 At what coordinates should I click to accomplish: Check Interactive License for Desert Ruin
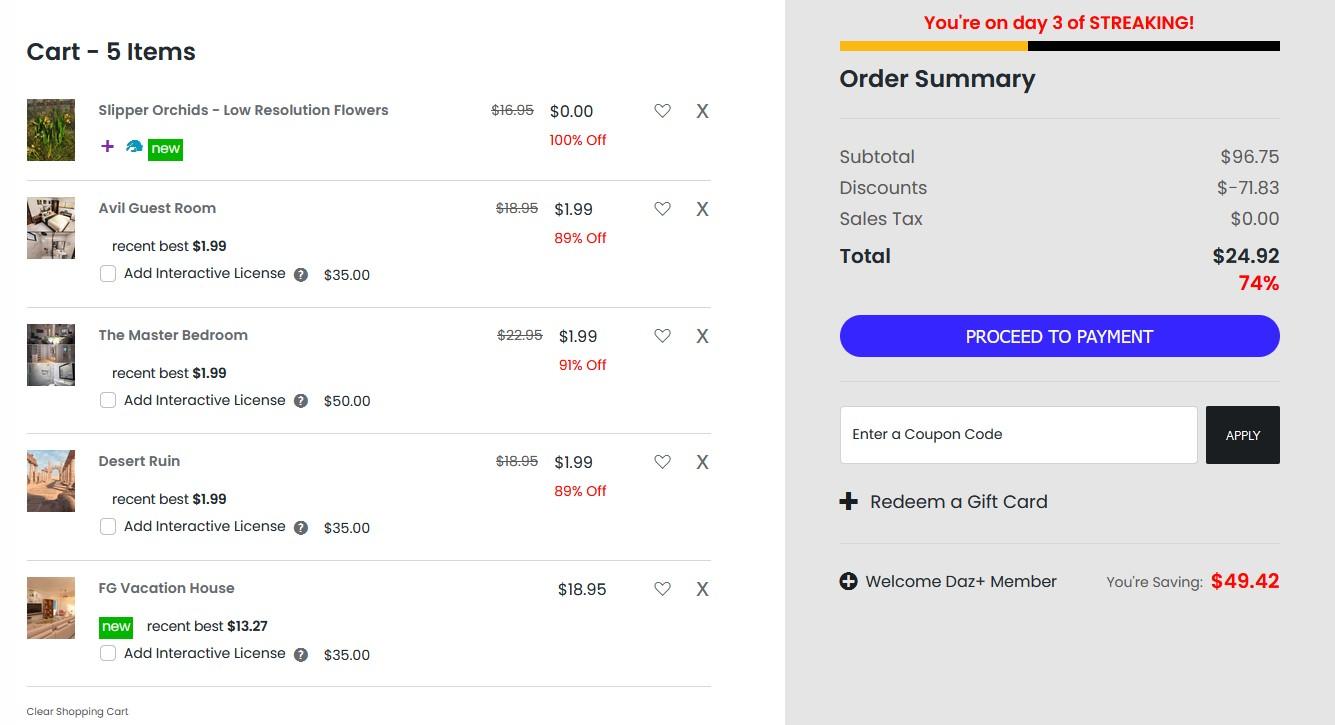[108, 527]
